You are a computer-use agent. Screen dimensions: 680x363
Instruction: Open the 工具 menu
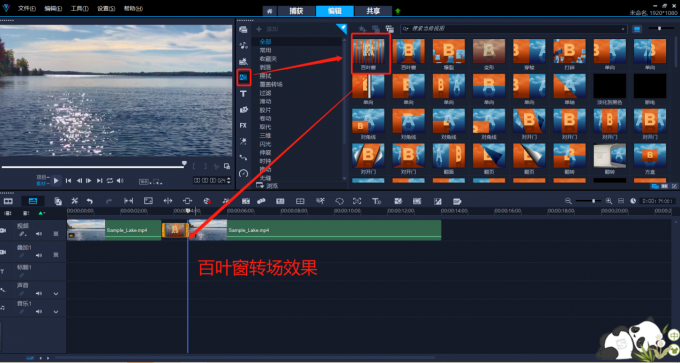pos(80,9)
